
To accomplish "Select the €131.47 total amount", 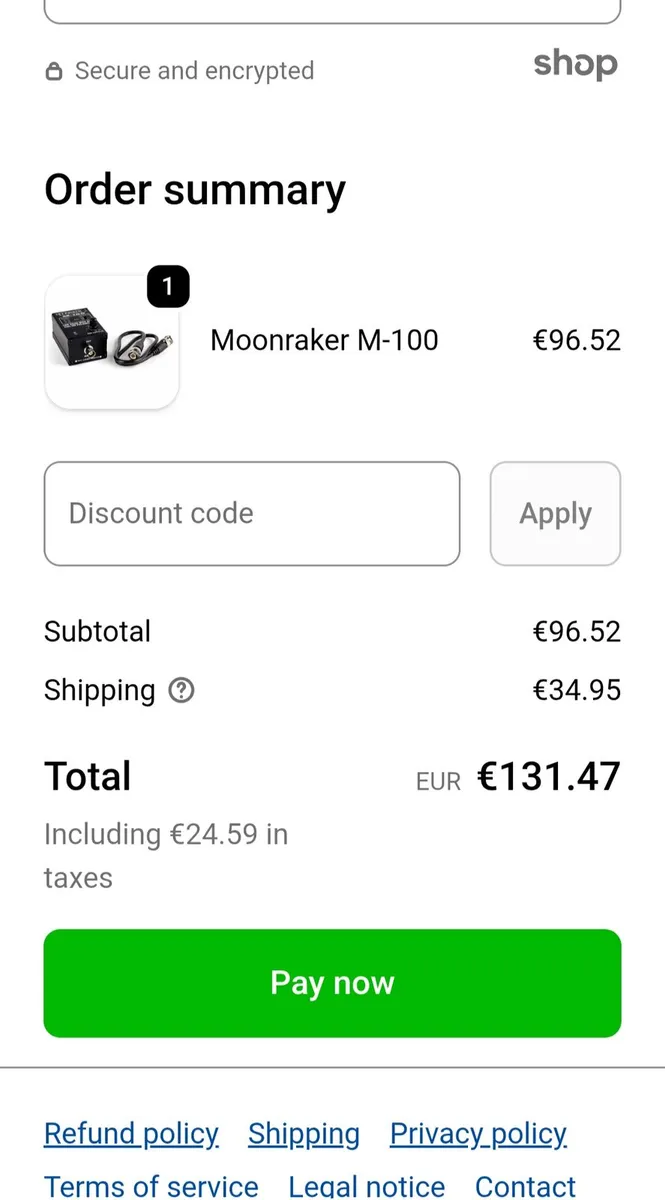I will click(549, 777).
